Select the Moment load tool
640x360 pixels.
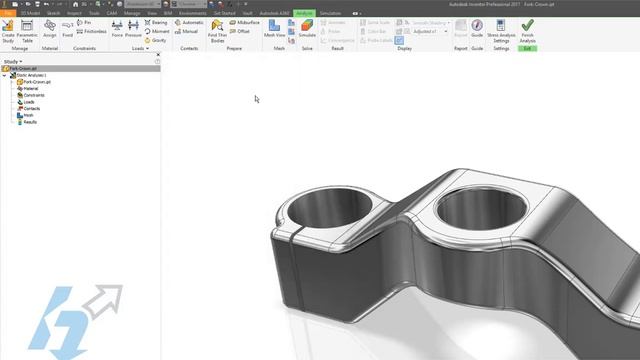pyautogui.click(x=157, y=31)
